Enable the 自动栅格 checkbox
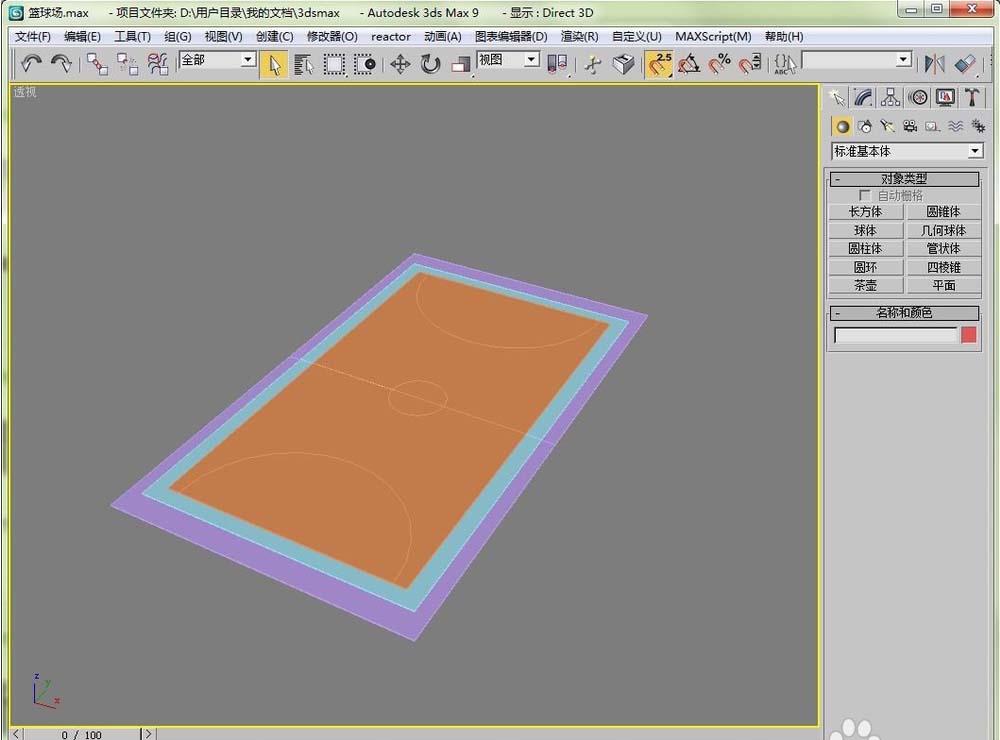This screenshot has width=1000, height=740. (865, 195)
